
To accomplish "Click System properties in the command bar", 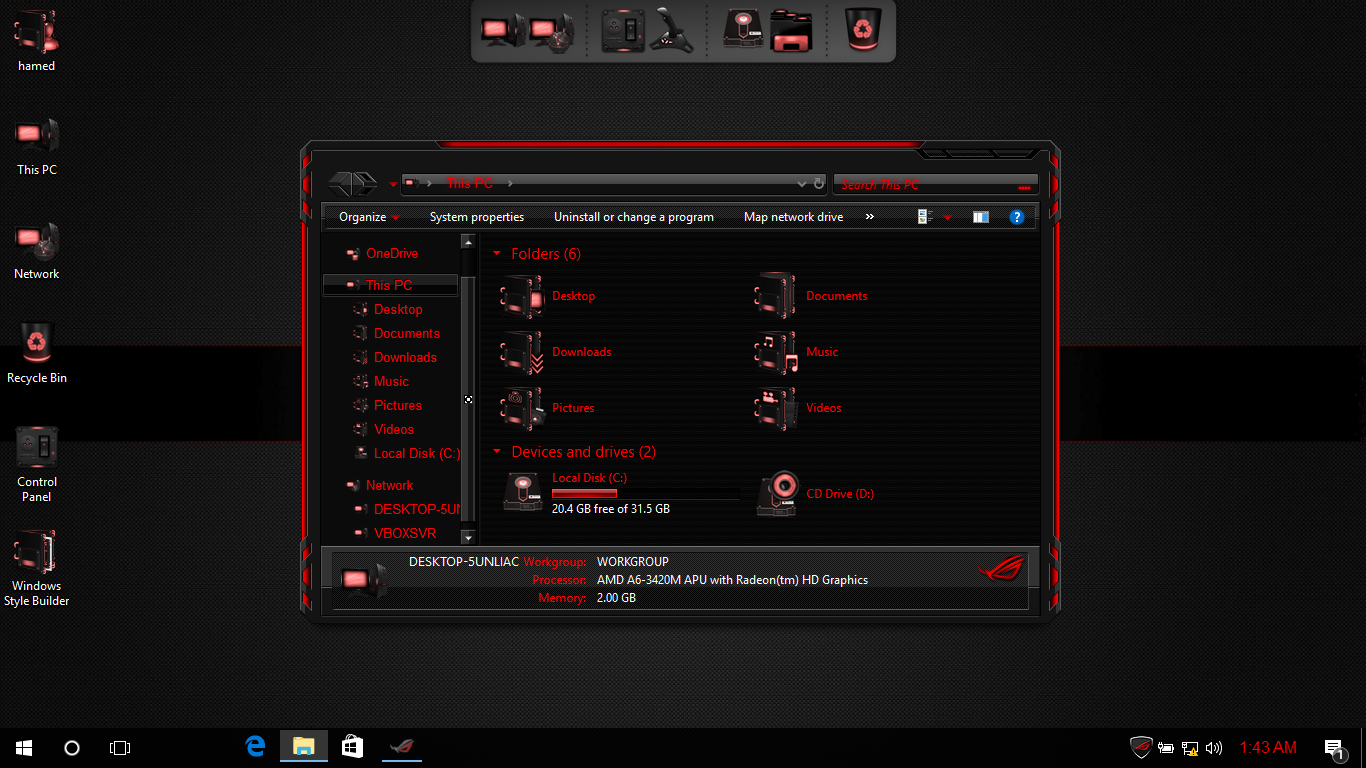I will click(x=477, y=216).
